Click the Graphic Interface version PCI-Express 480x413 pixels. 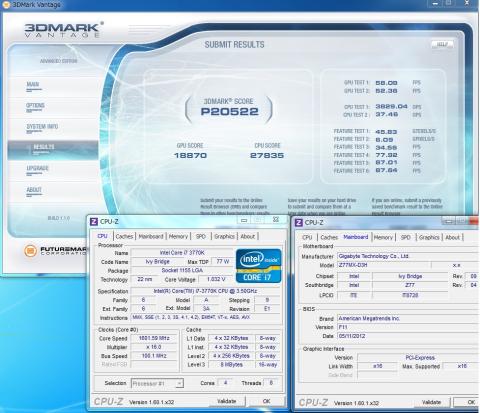(419, 358)
